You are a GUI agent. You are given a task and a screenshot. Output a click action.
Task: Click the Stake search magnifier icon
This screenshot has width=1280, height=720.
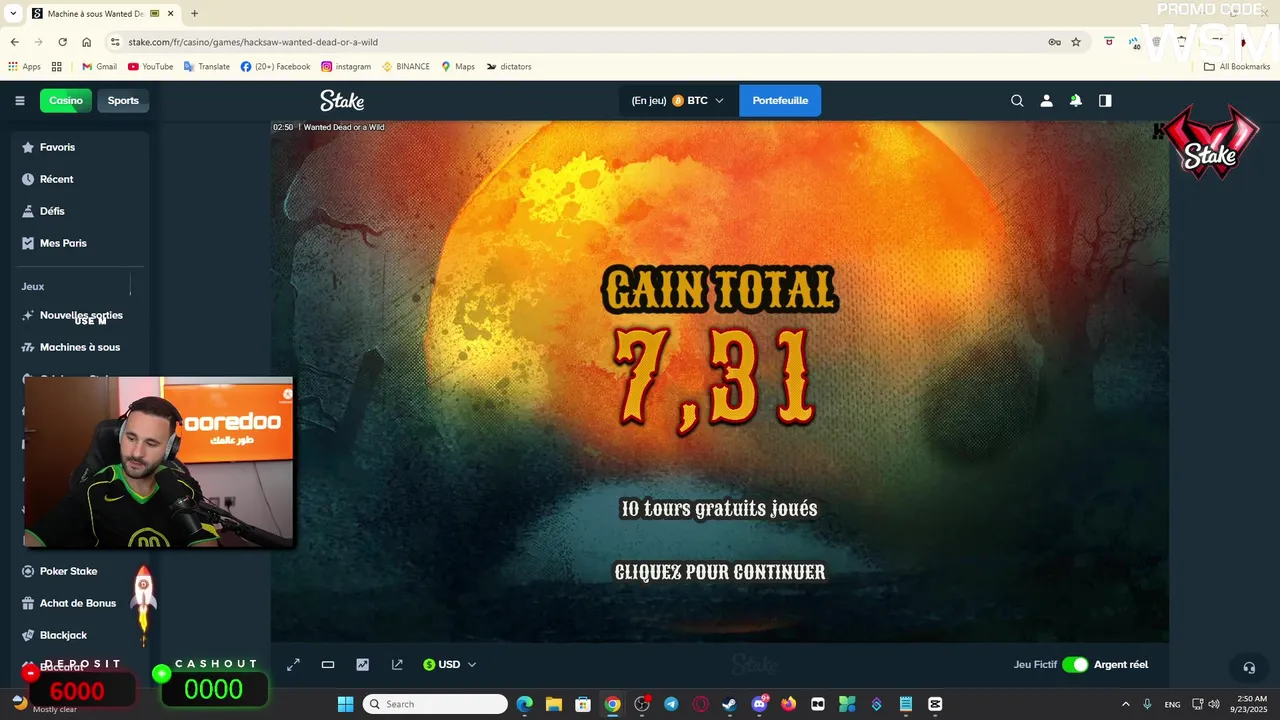(x=1017, y=100)
